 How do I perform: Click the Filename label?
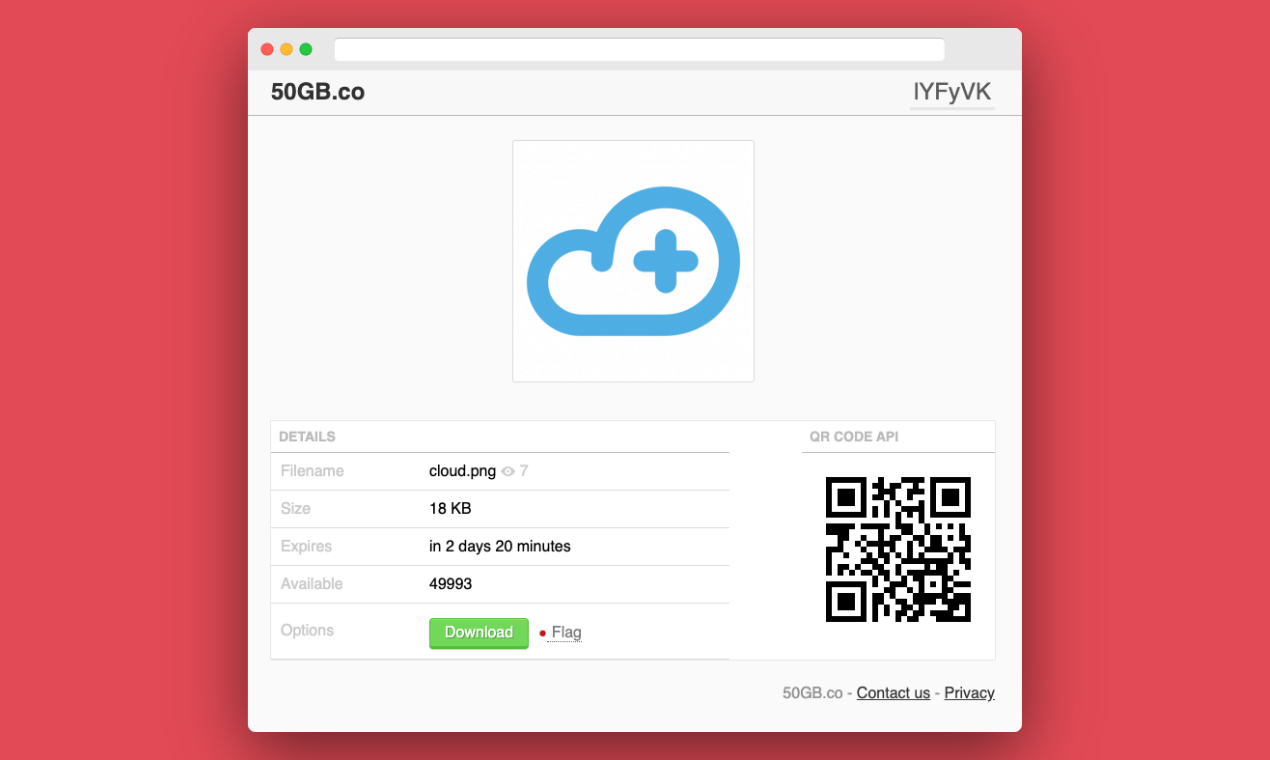click(x=312, y=471)
